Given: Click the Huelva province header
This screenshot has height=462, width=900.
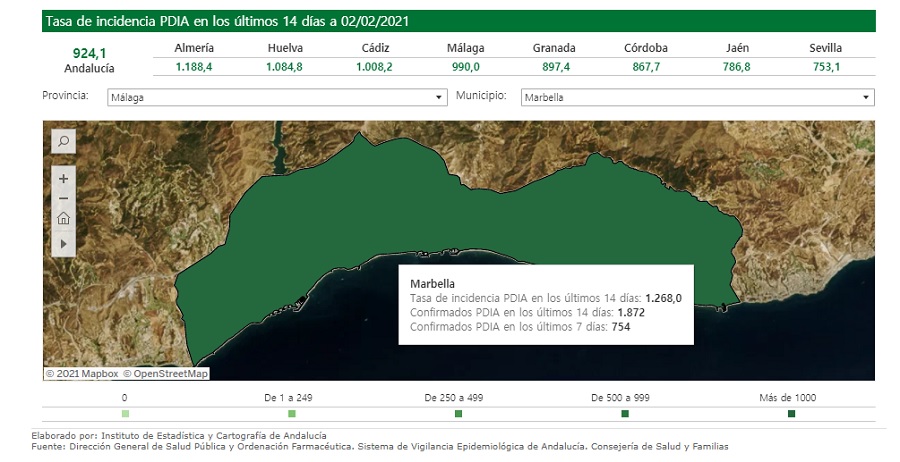Looking at the screenshot, I should point(285,48).
